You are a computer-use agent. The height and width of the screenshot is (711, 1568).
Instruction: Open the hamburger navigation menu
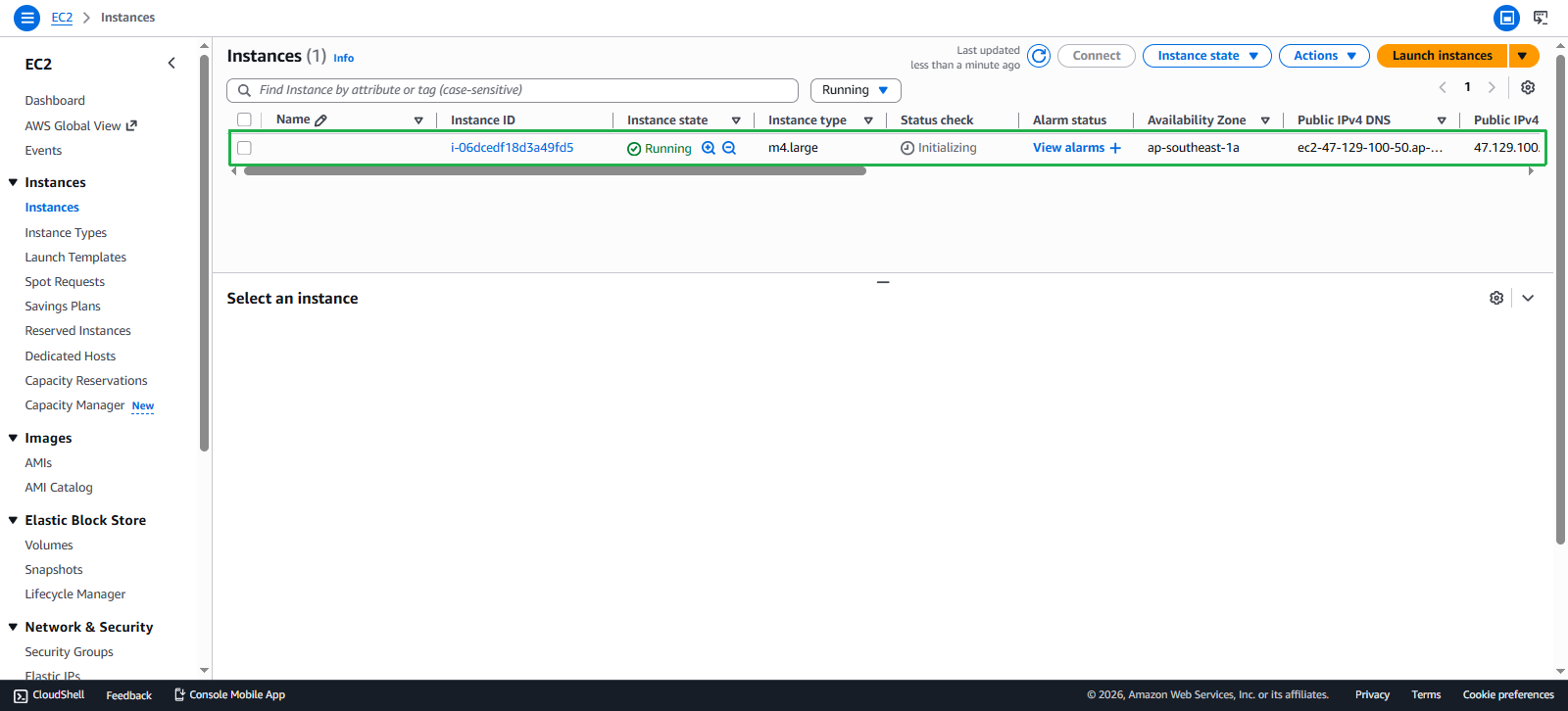pyautogui.click(x=27, y=18)
